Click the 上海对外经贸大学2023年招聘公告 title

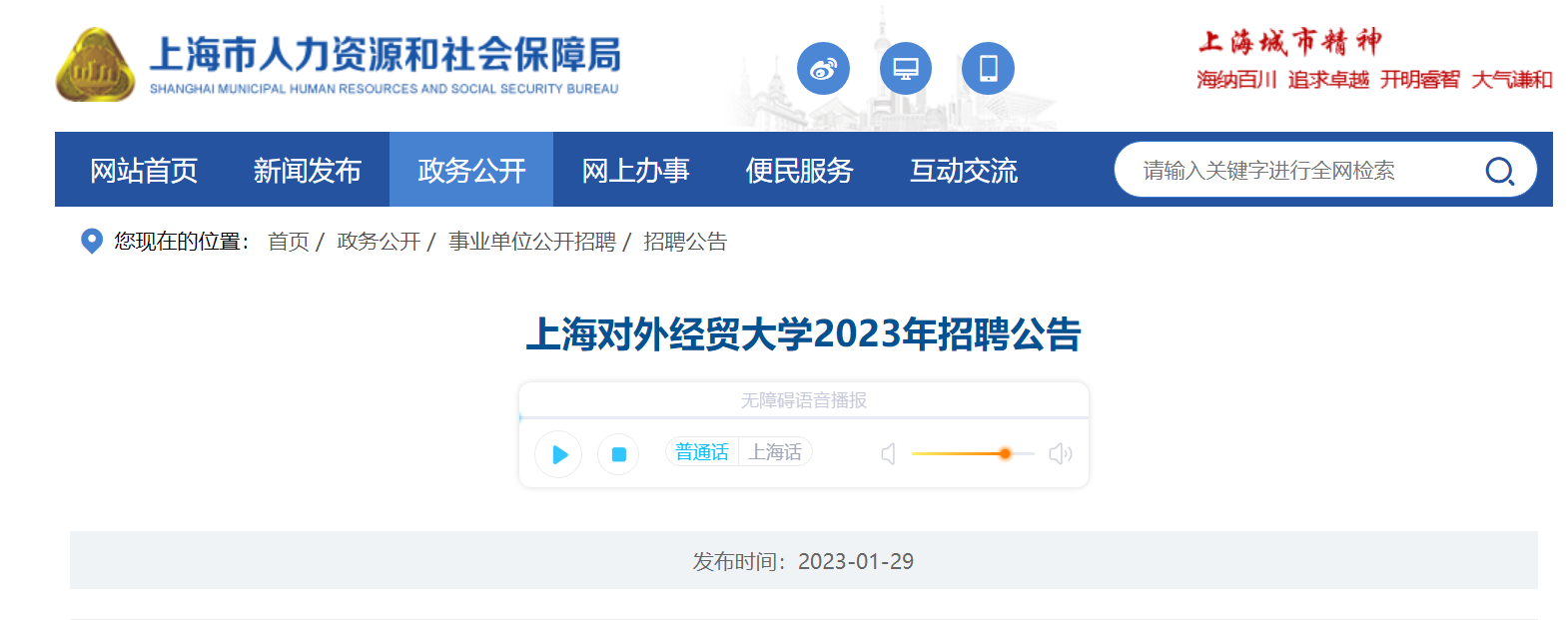[803, 334]
